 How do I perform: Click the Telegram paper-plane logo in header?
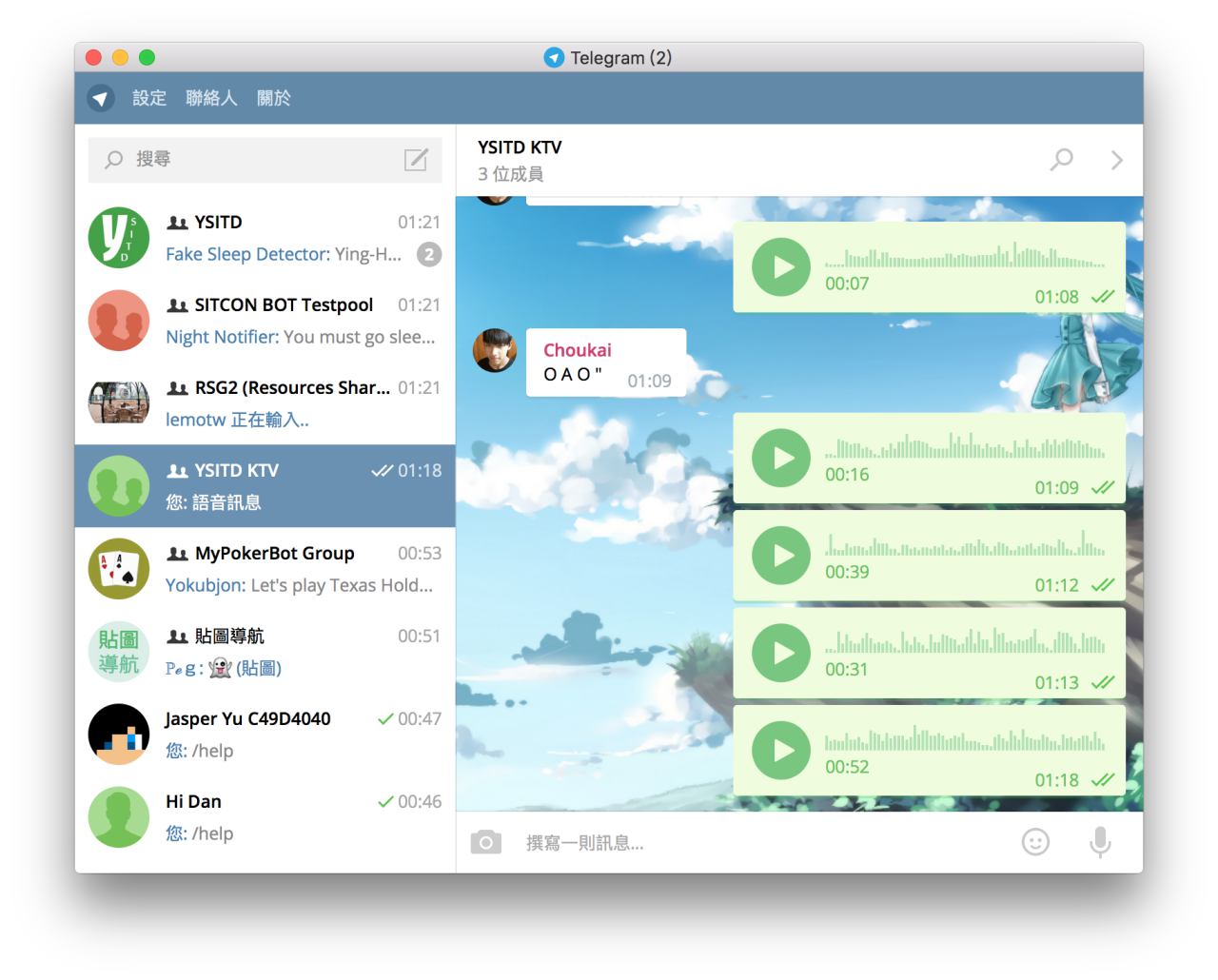(x=101, y=98)
